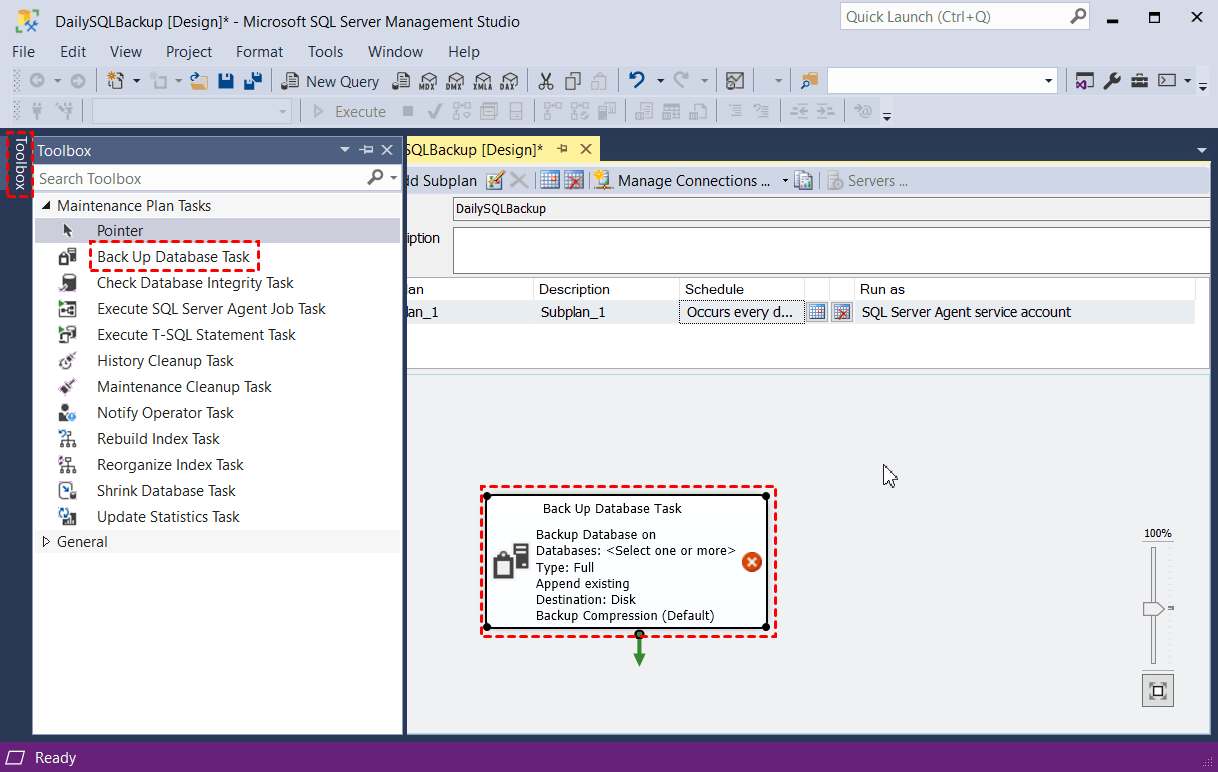Screen dimensions: 1218x772
Task: Click the Save All icon
Action: pos(253,81)
